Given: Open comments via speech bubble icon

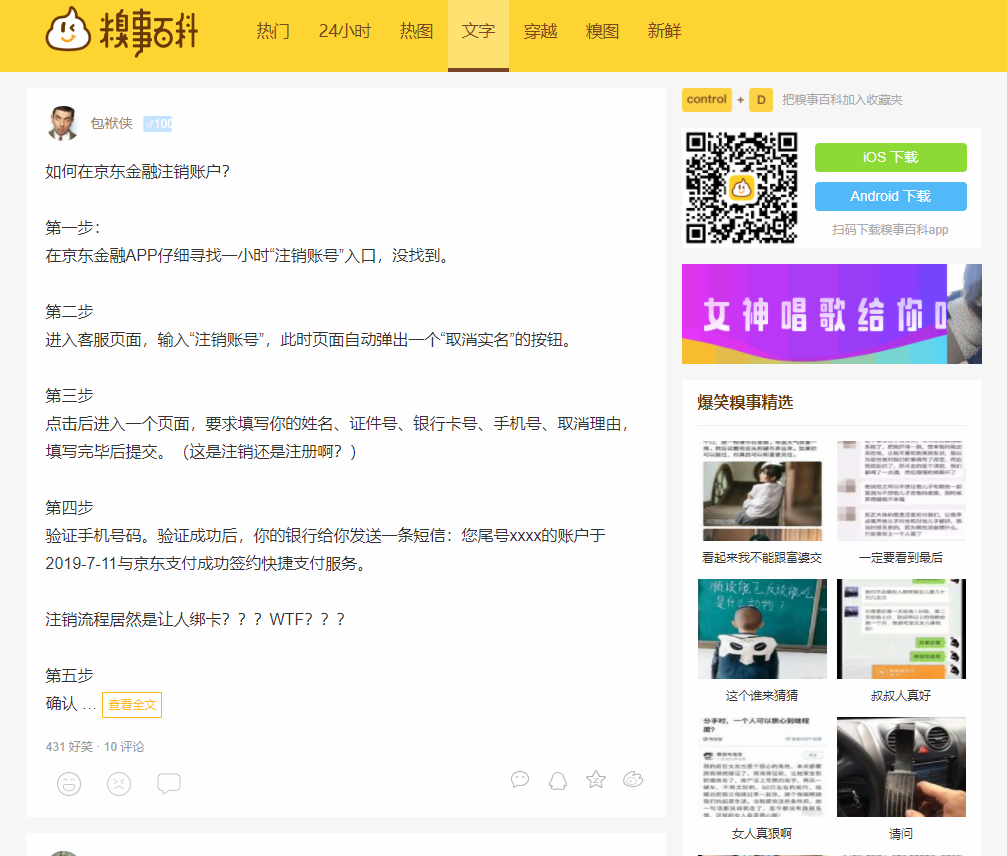Looking at the screenshot, I should (169, 783).
